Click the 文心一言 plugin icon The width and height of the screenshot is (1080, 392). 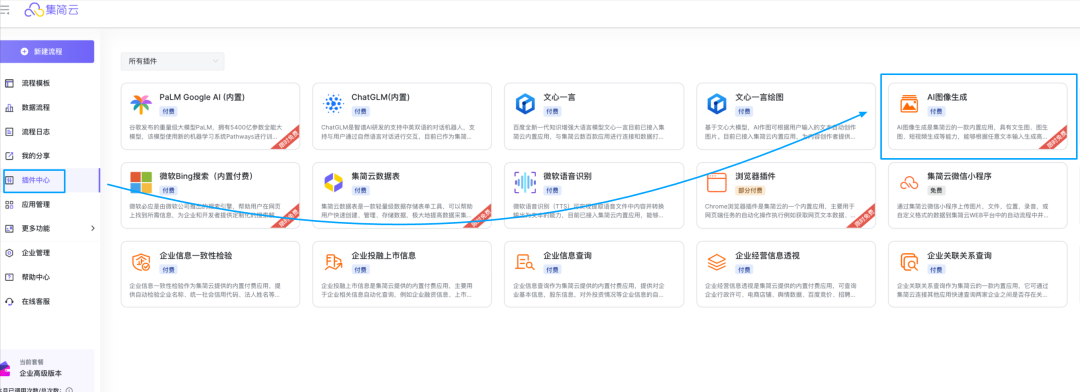(526, 104)
